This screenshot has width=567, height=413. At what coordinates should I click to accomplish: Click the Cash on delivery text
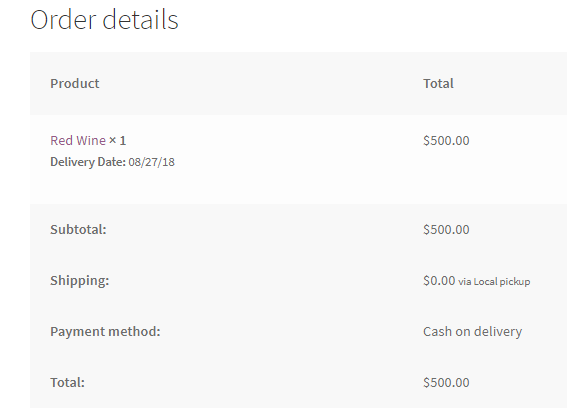473,332
